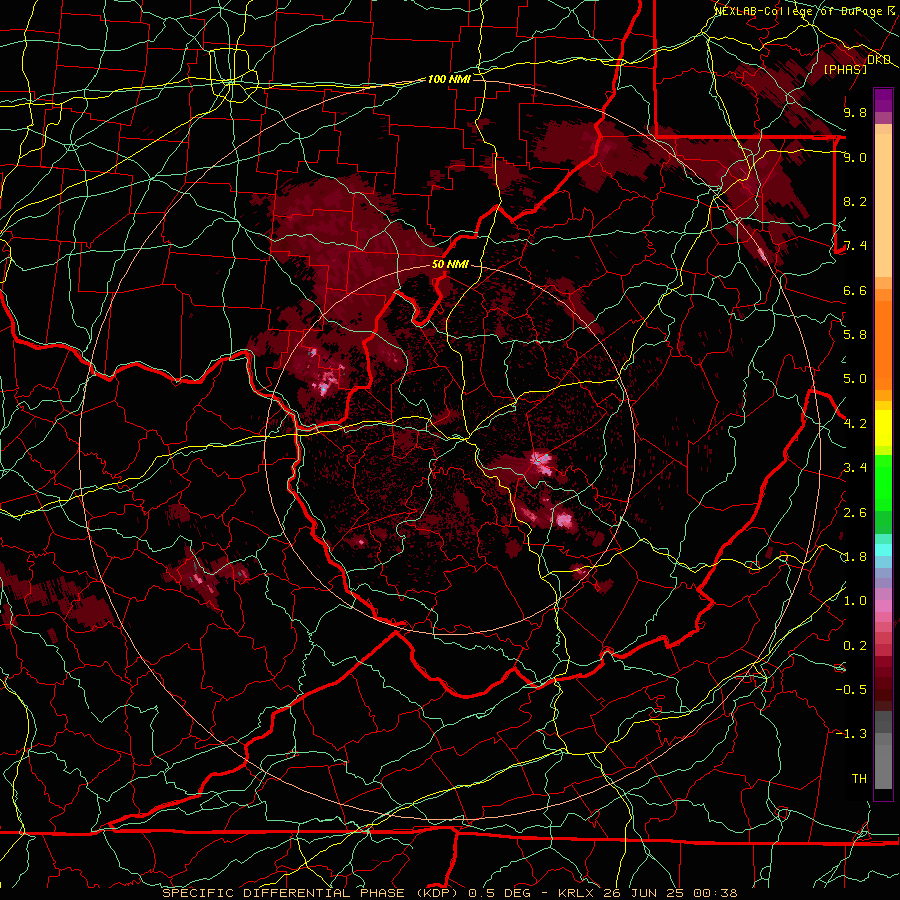This screenshot has height=900, width=900.
Task: Click the '9.8' value on color scale
Action: point(855,112)
